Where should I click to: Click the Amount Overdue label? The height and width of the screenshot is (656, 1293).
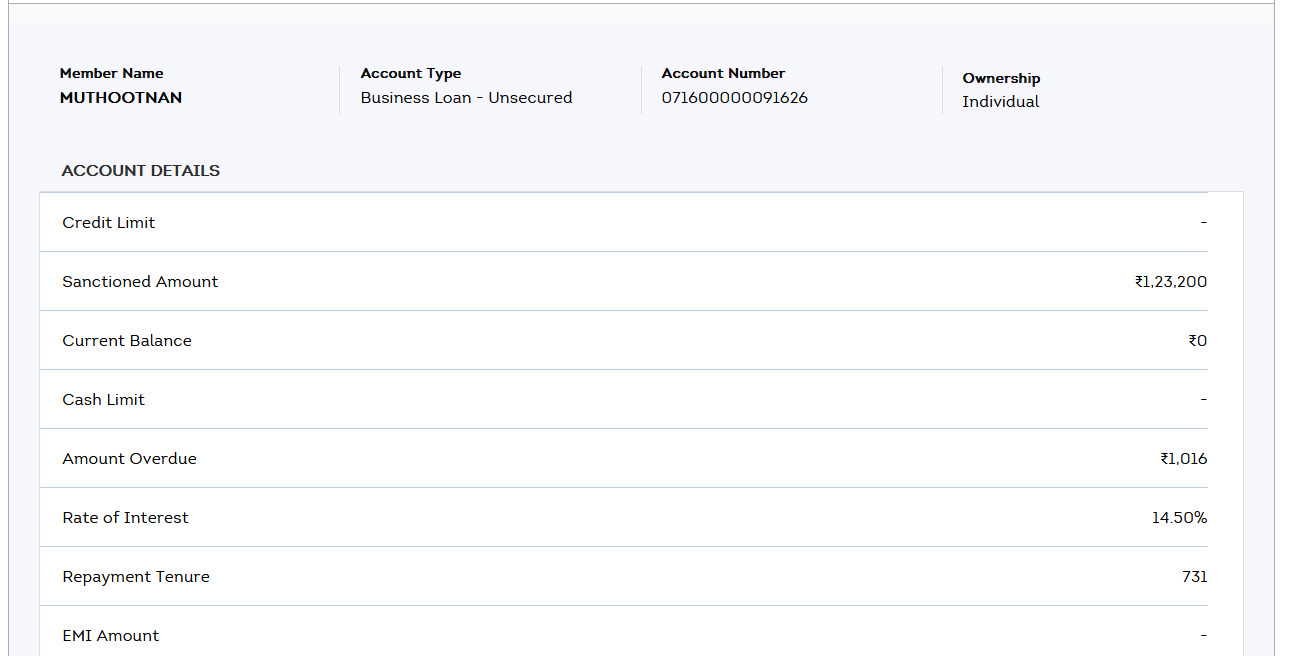(130, 459)
